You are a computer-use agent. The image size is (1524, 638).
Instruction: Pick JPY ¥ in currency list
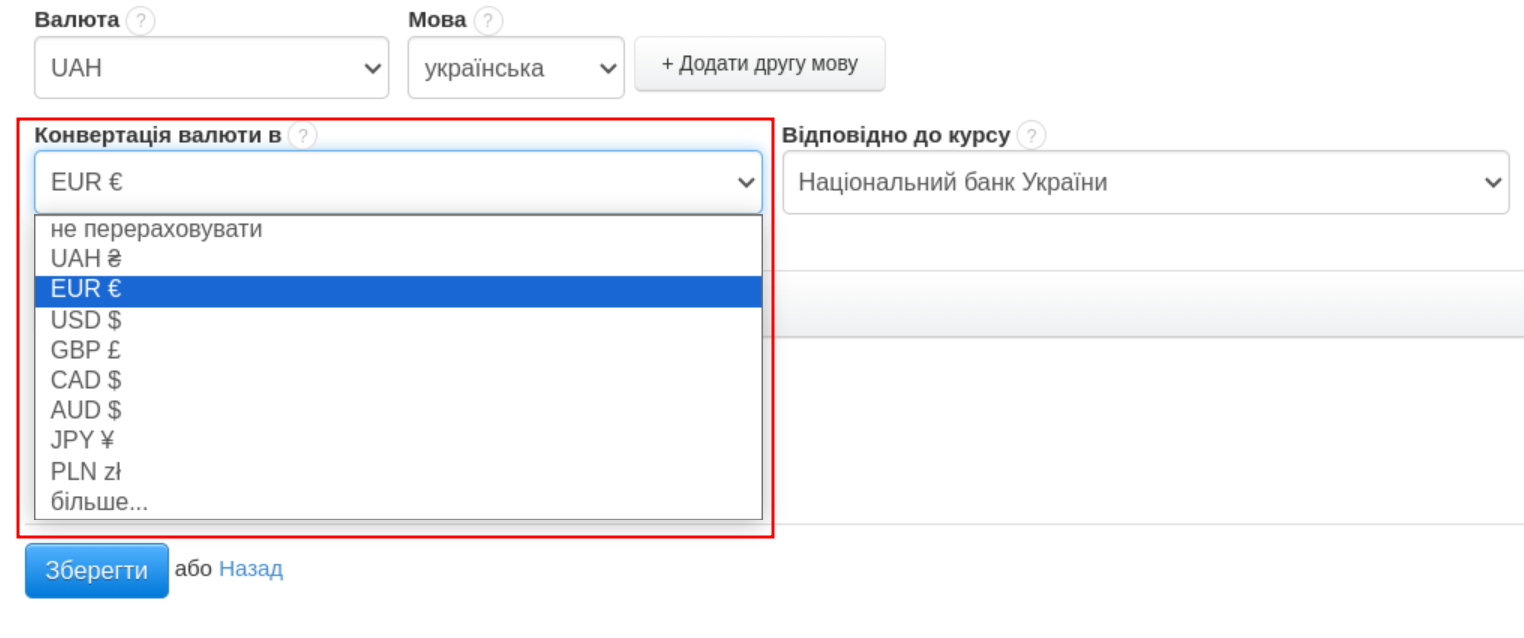[x=83, y=441]
